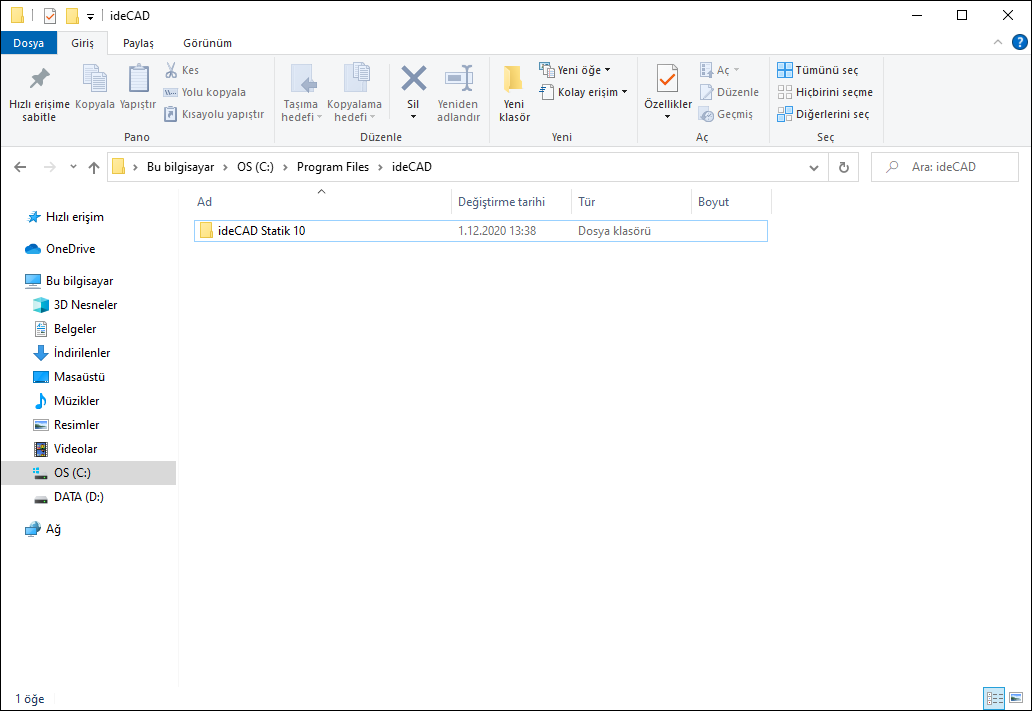The image size is (1032, 711).
Task: Switch to the Paylaş tab
Action: pos(138,43)
